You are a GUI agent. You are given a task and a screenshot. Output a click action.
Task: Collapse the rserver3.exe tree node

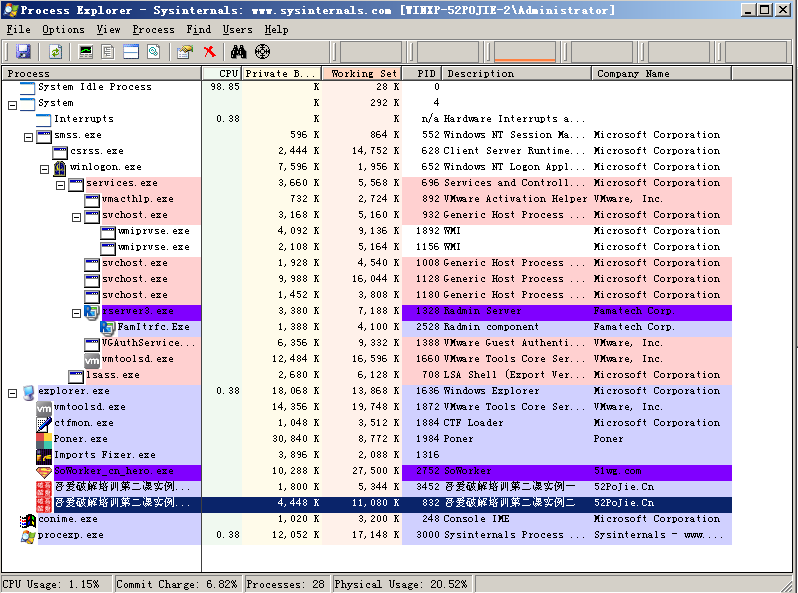[76, 312]
